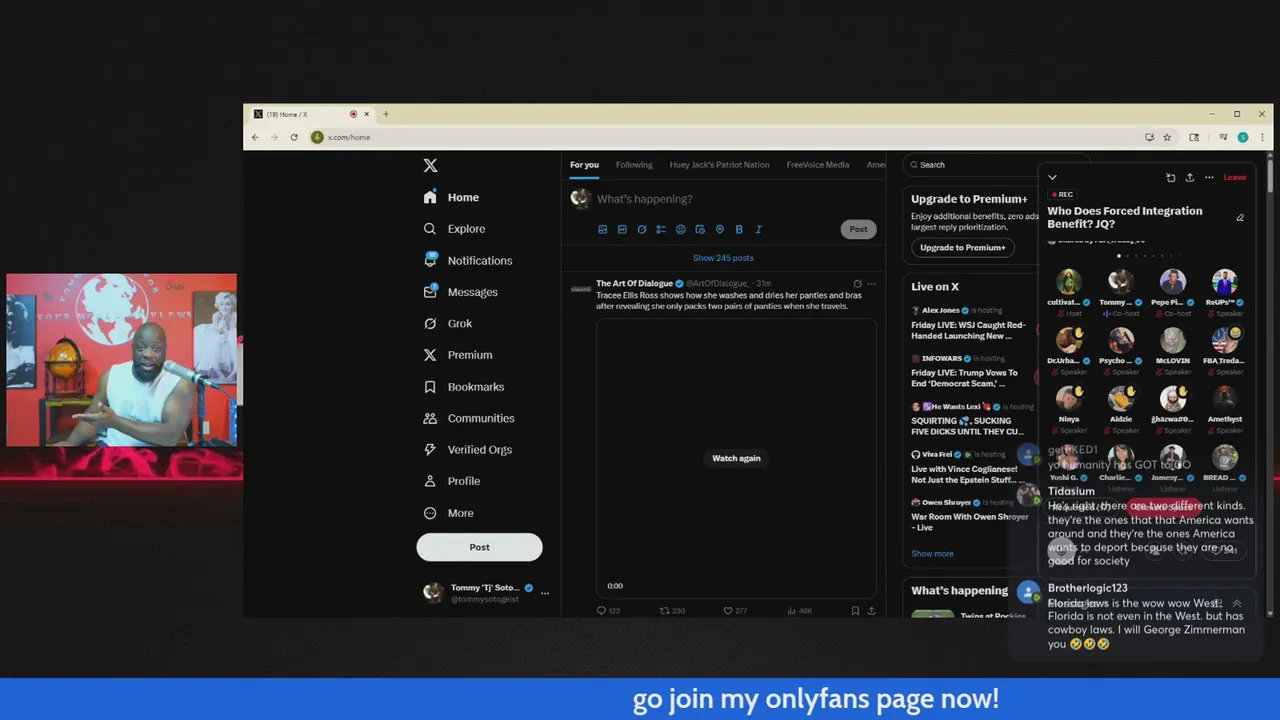Bookmark this page with the star icon
Viewport: 1280px width, 720px height.
click(x=1167, y=137)
